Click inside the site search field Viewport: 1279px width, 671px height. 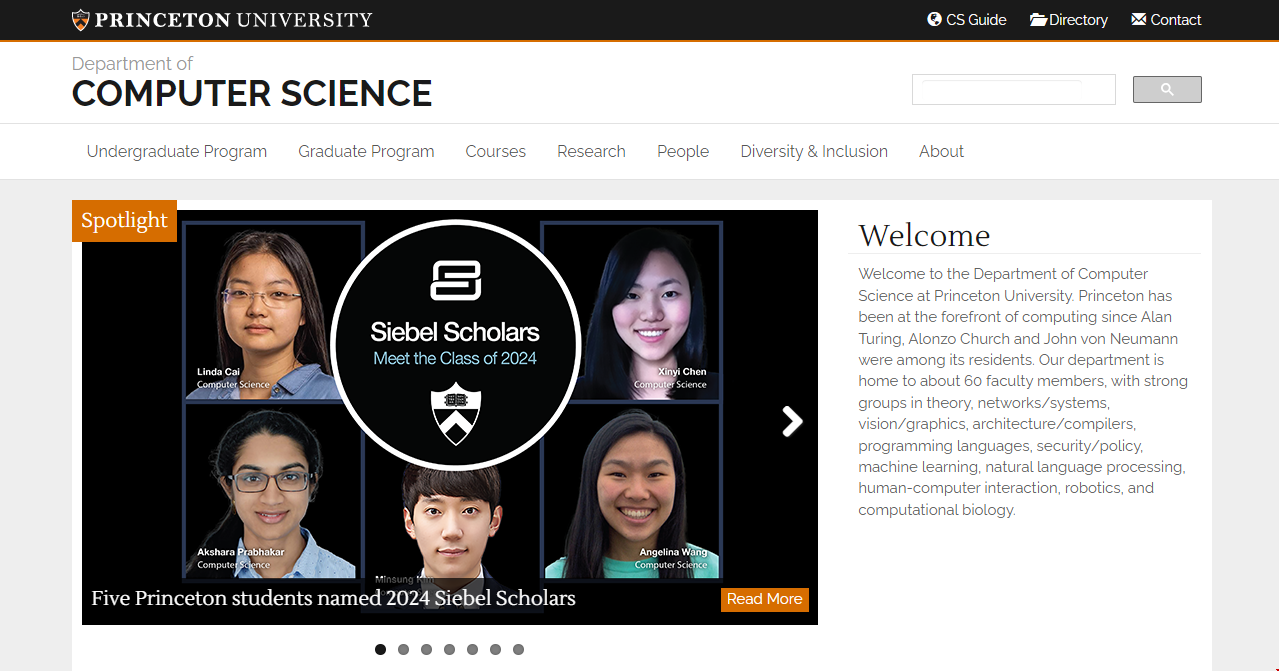[x=1013, y=89]
